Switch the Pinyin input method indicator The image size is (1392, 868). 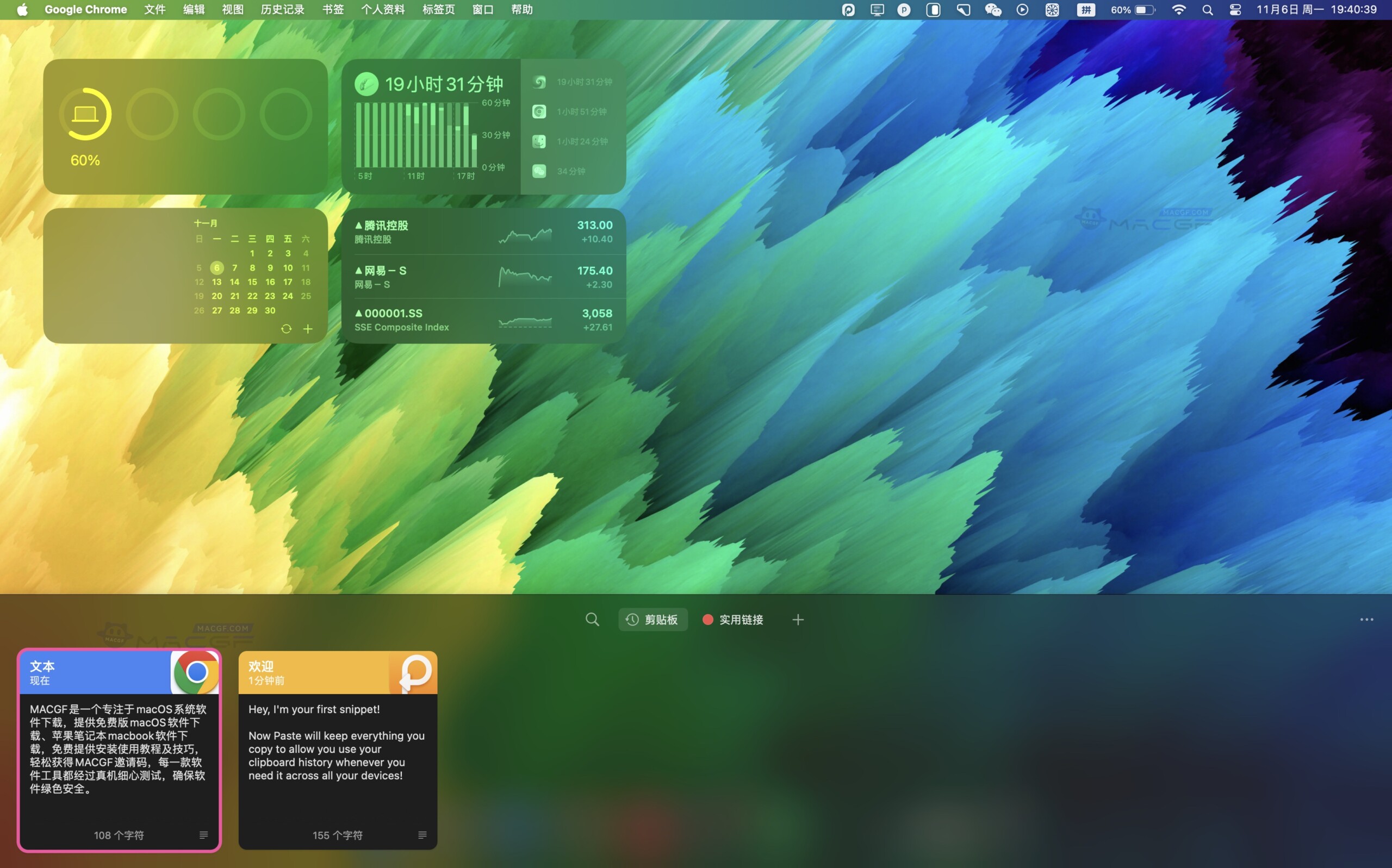pos(1085,10)
